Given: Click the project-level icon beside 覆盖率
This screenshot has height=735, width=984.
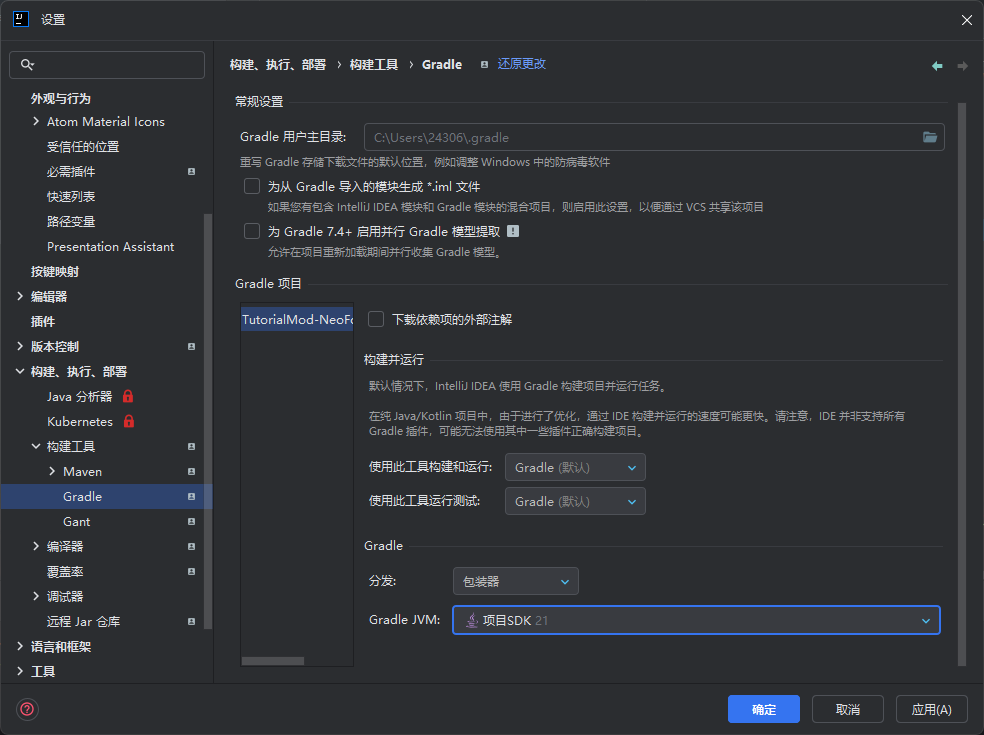Looking at the screenshot, I should point(191,571).
